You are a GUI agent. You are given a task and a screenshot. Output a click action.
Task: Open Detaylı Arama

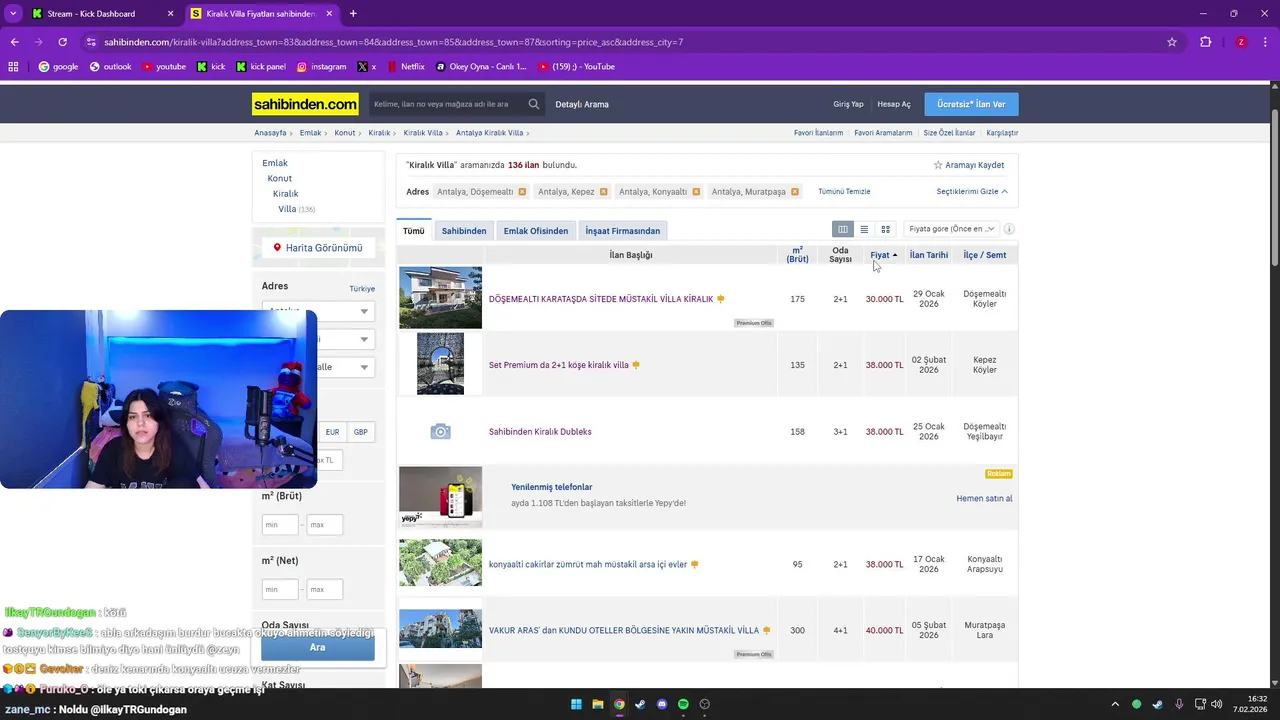coord(582,104)
